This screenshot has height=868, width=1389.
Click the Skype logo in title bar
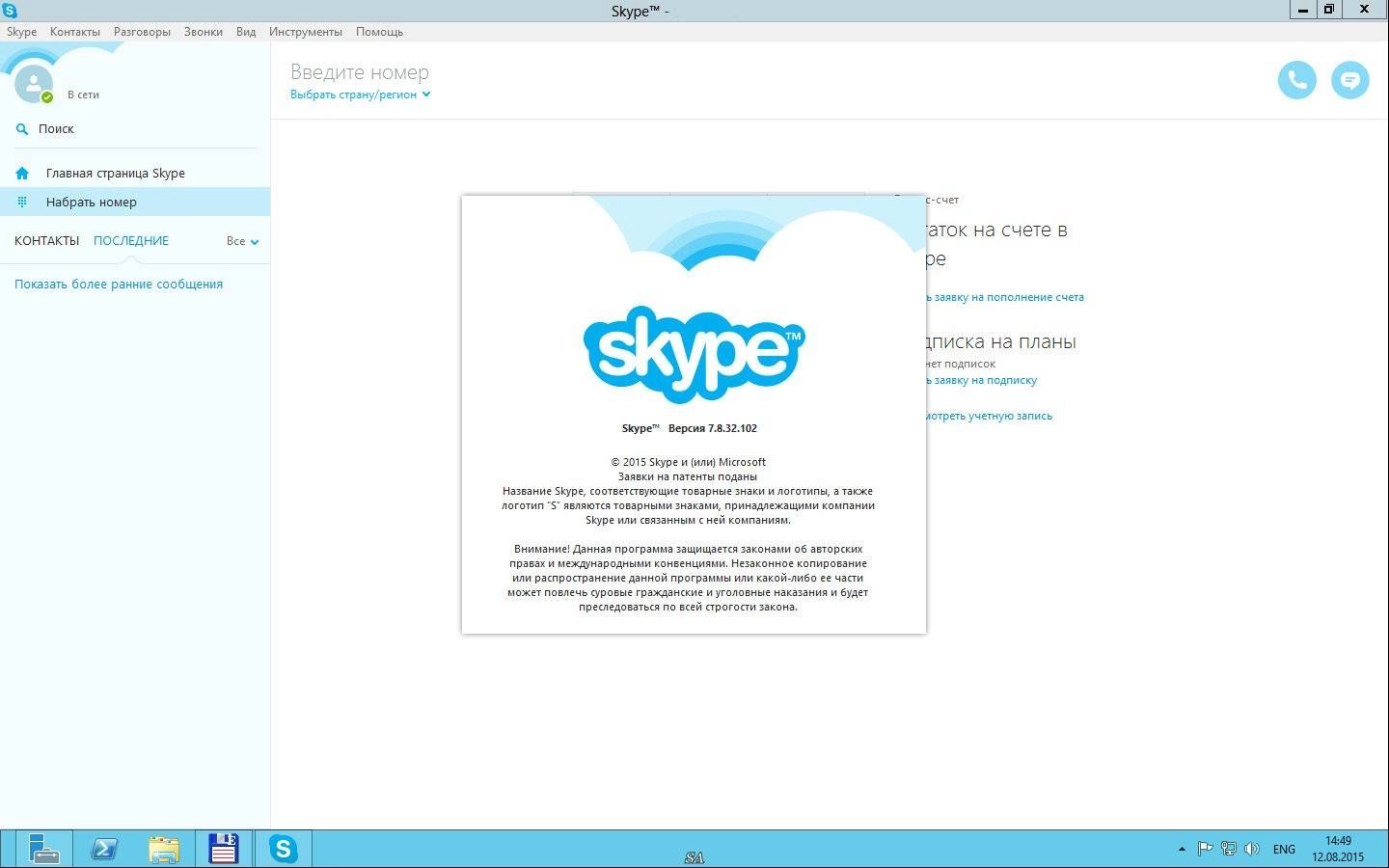pyautogui.click(x=10, y=11)
